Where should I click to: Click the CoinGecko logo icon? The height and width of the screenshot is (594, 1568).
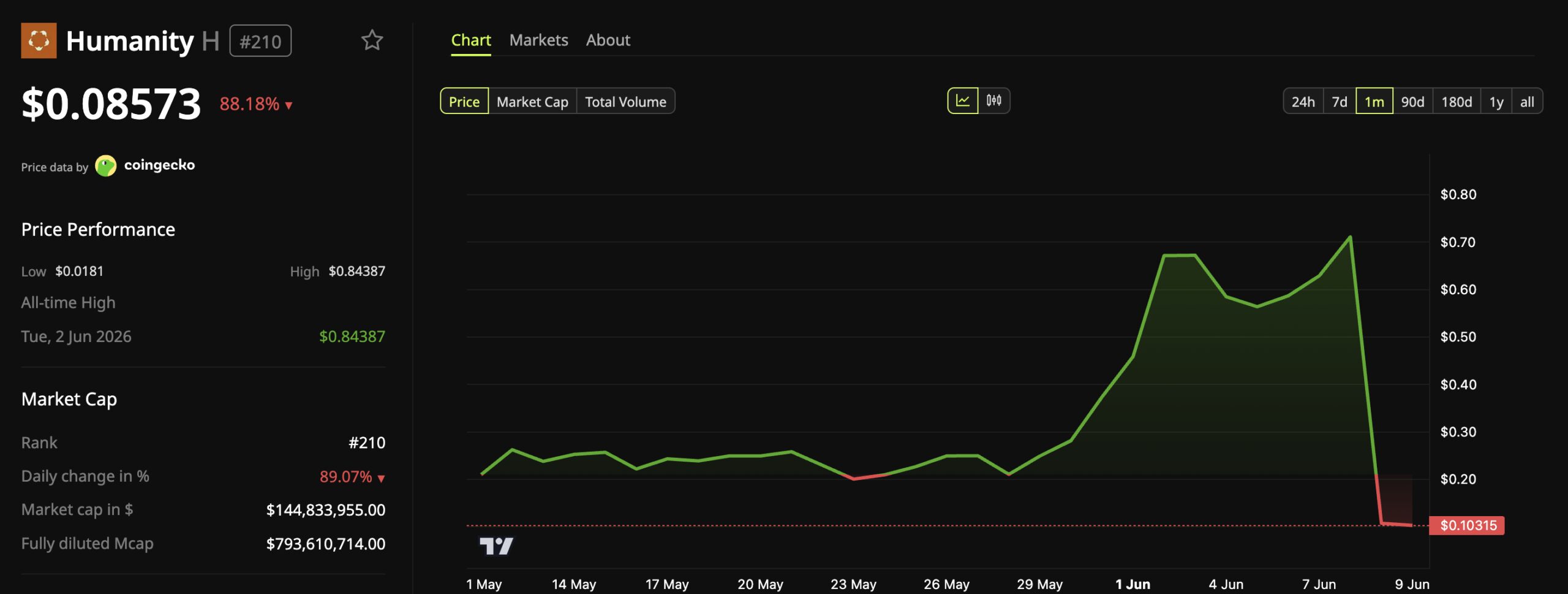click(106, 166)
